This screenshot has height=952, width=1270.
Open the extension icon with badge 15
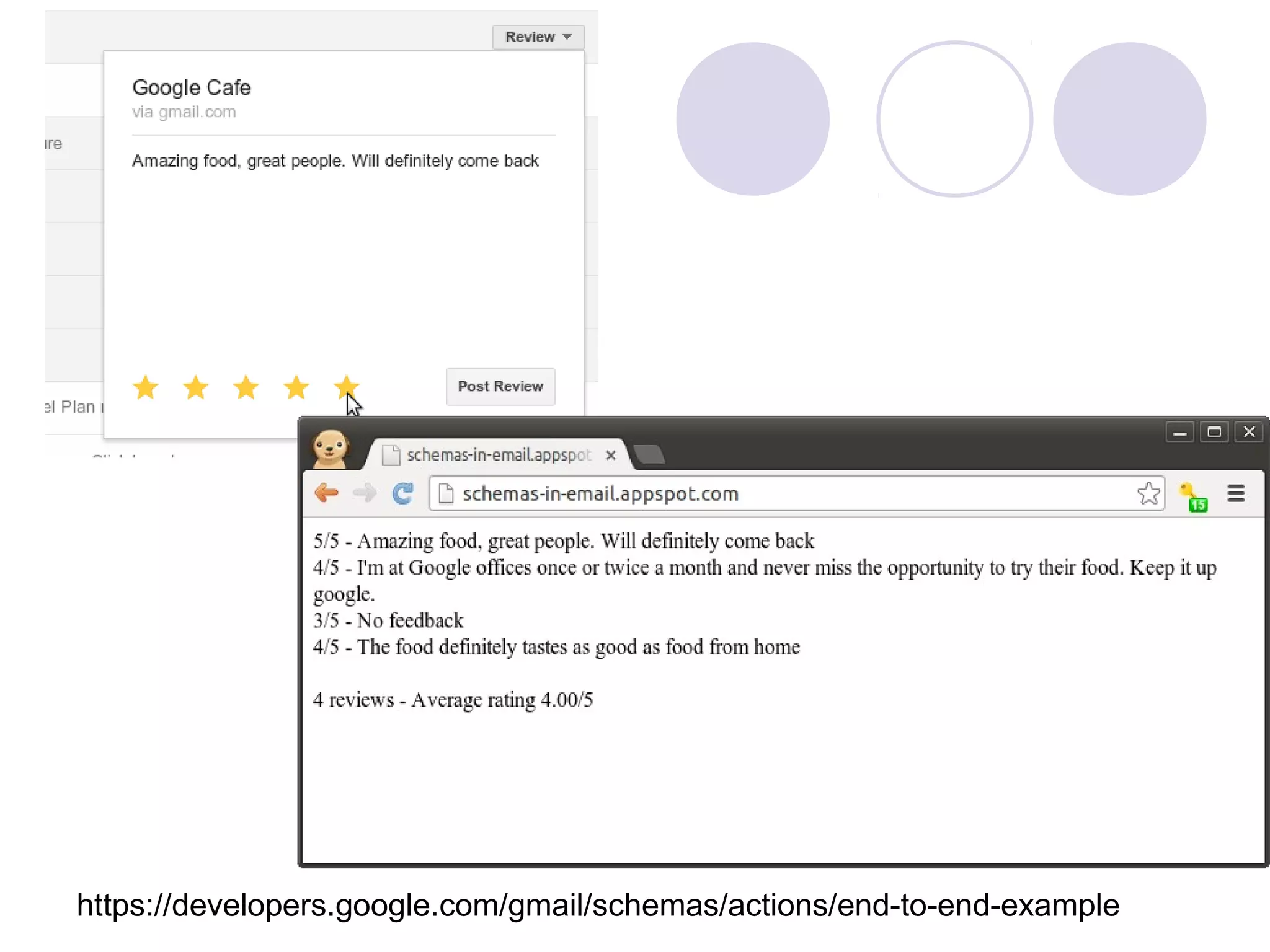click(x=1194, y=497)
